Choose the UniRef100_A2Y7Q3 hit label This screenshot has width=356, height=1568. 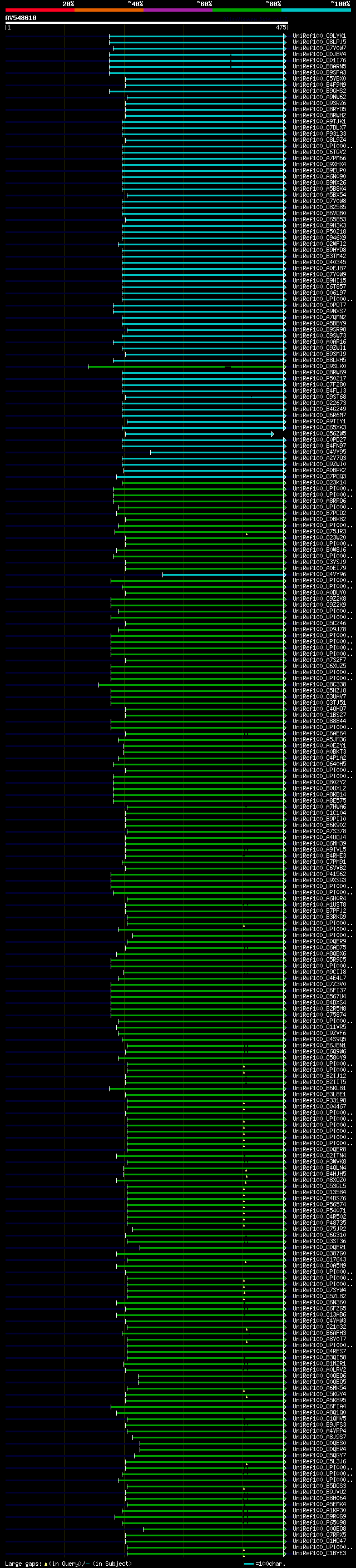319,458
